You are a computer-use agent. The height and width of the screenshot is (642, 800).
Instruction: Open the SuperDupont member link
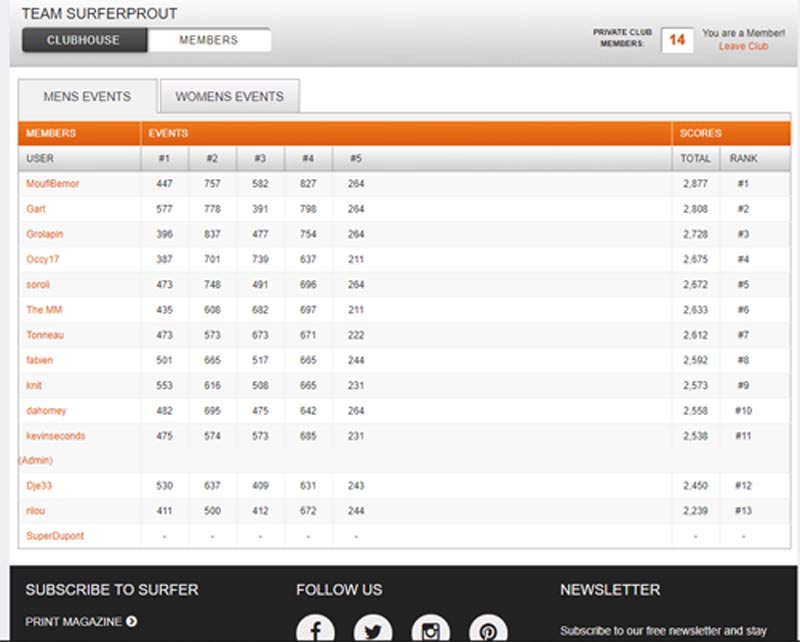pyautogui.click(x=55, y=536)
